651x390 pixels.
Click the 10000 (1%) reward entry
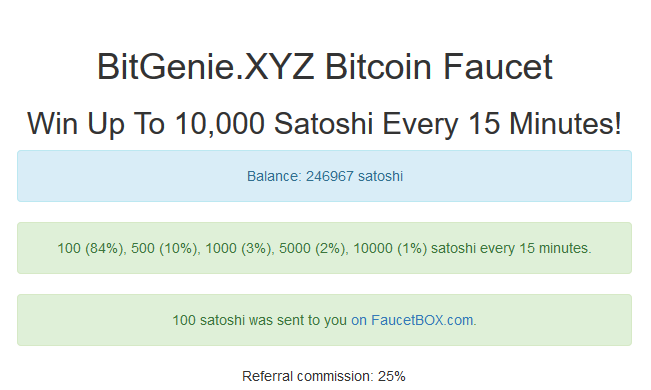pos(390,248)
